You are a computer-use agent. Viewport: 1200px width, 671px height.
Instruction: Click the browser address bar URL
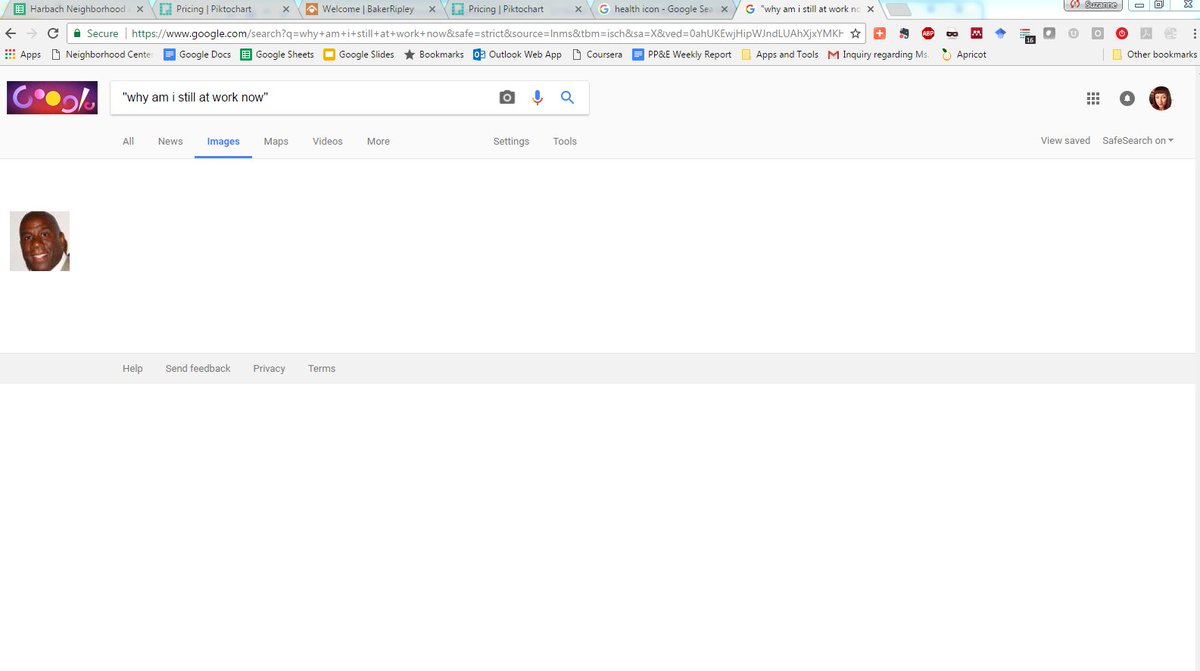click(x=487, y=33)
